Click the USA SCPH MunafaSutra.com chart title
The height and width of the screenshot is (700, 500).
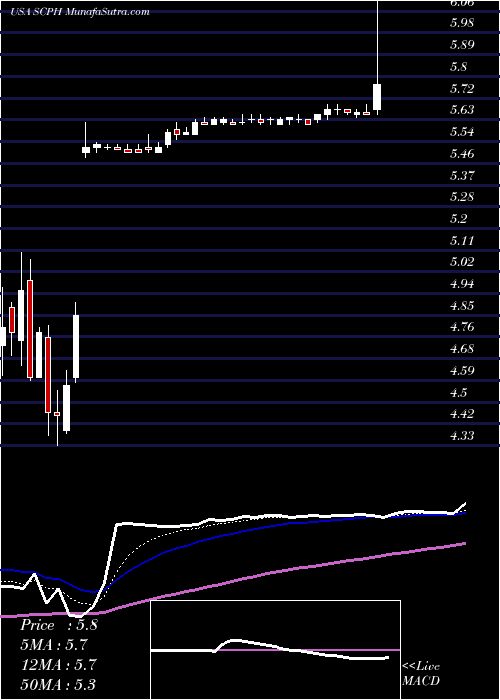point(79,12)
